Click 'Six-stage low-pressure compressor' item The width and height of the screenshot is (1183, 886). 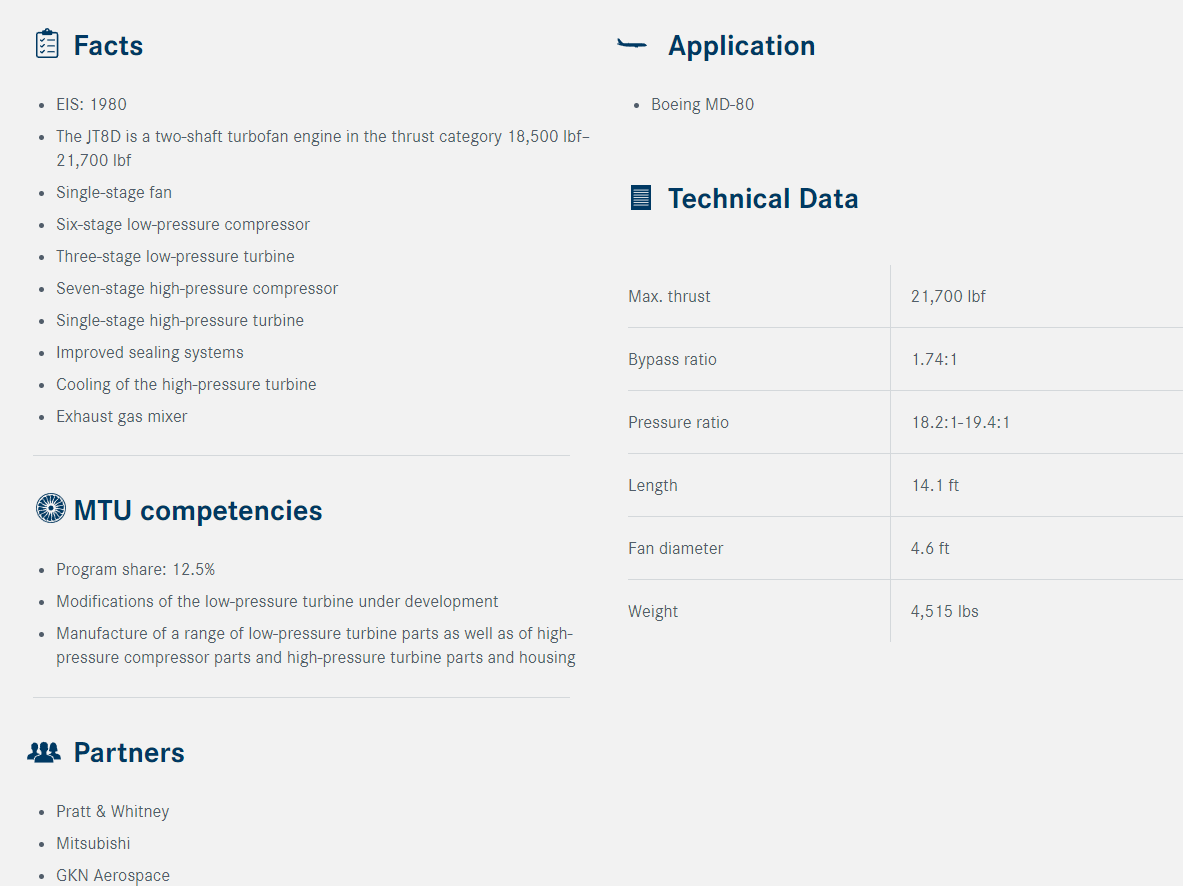pos(183,224)
